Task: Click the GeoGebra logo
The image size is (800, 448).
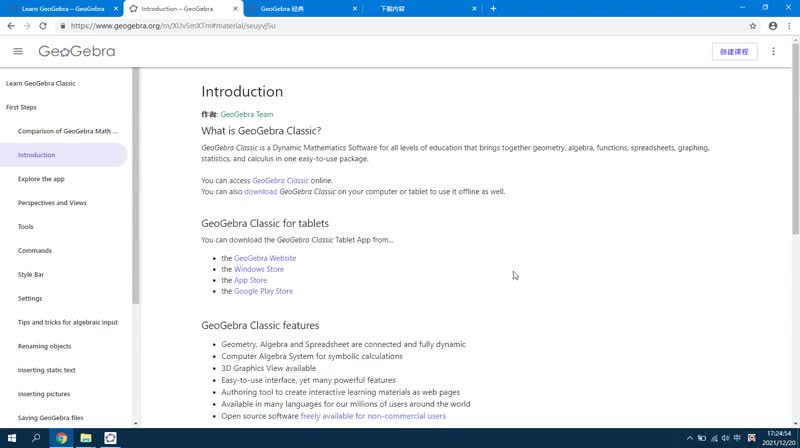Action: pos(77,51)
